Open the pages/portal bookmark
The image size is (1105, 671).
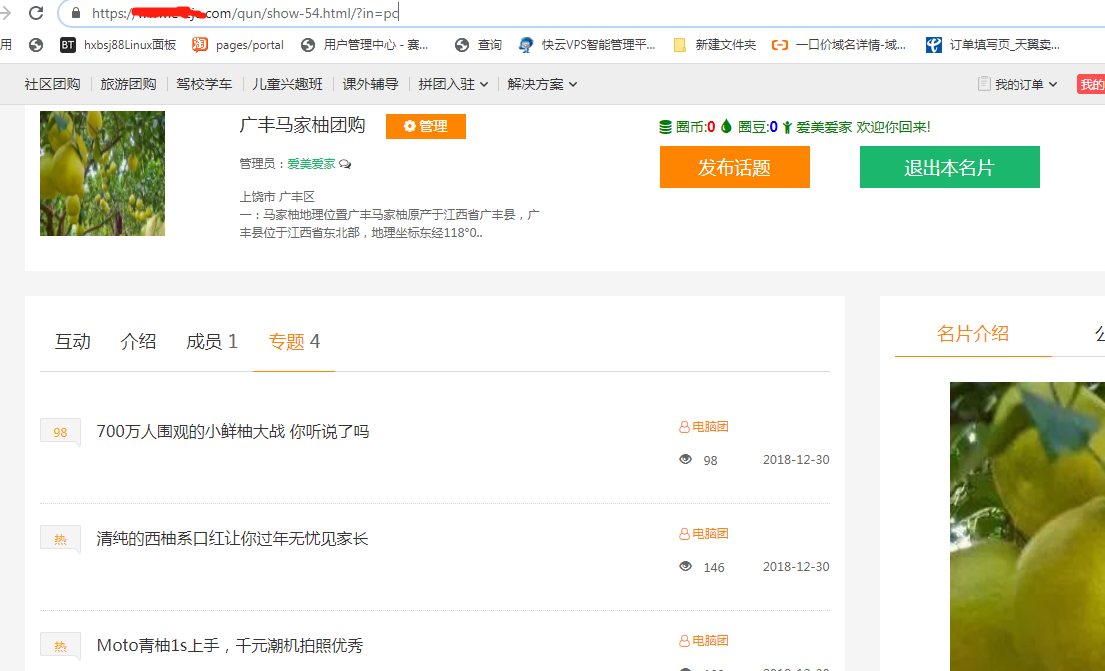pyautogui.click(x=238, y=45)
